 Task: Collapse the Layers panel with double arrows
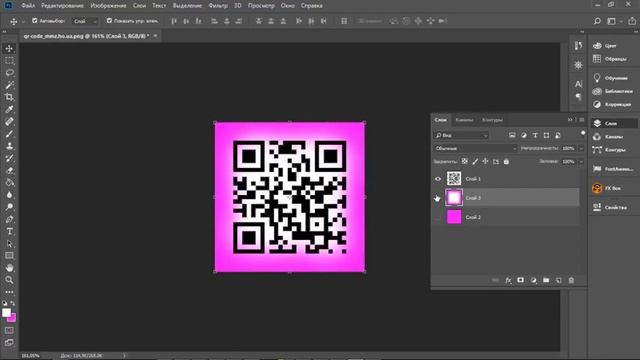570,120
